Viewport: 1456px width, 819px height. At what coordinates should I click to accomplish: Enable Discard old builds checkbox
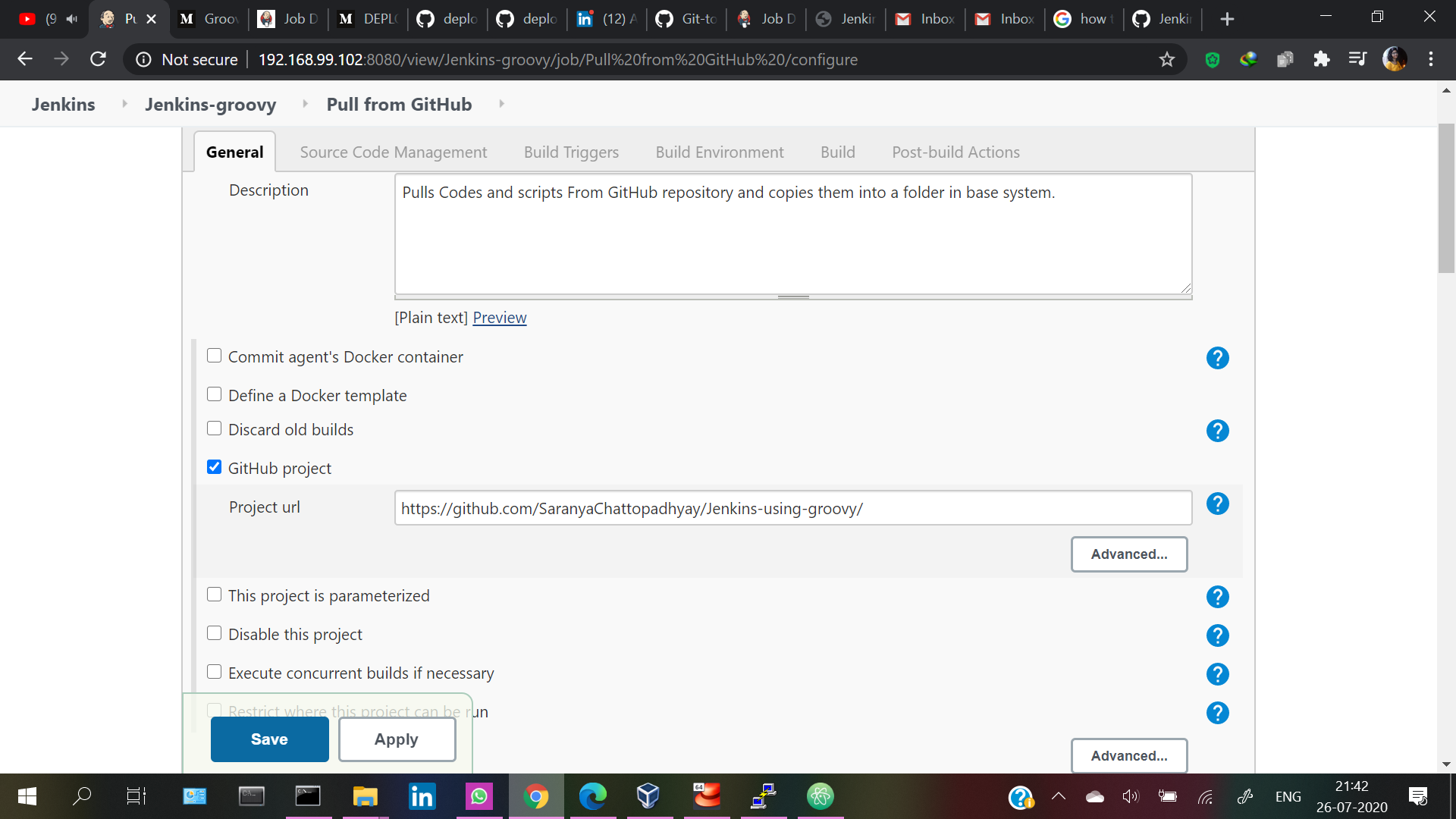215,428
